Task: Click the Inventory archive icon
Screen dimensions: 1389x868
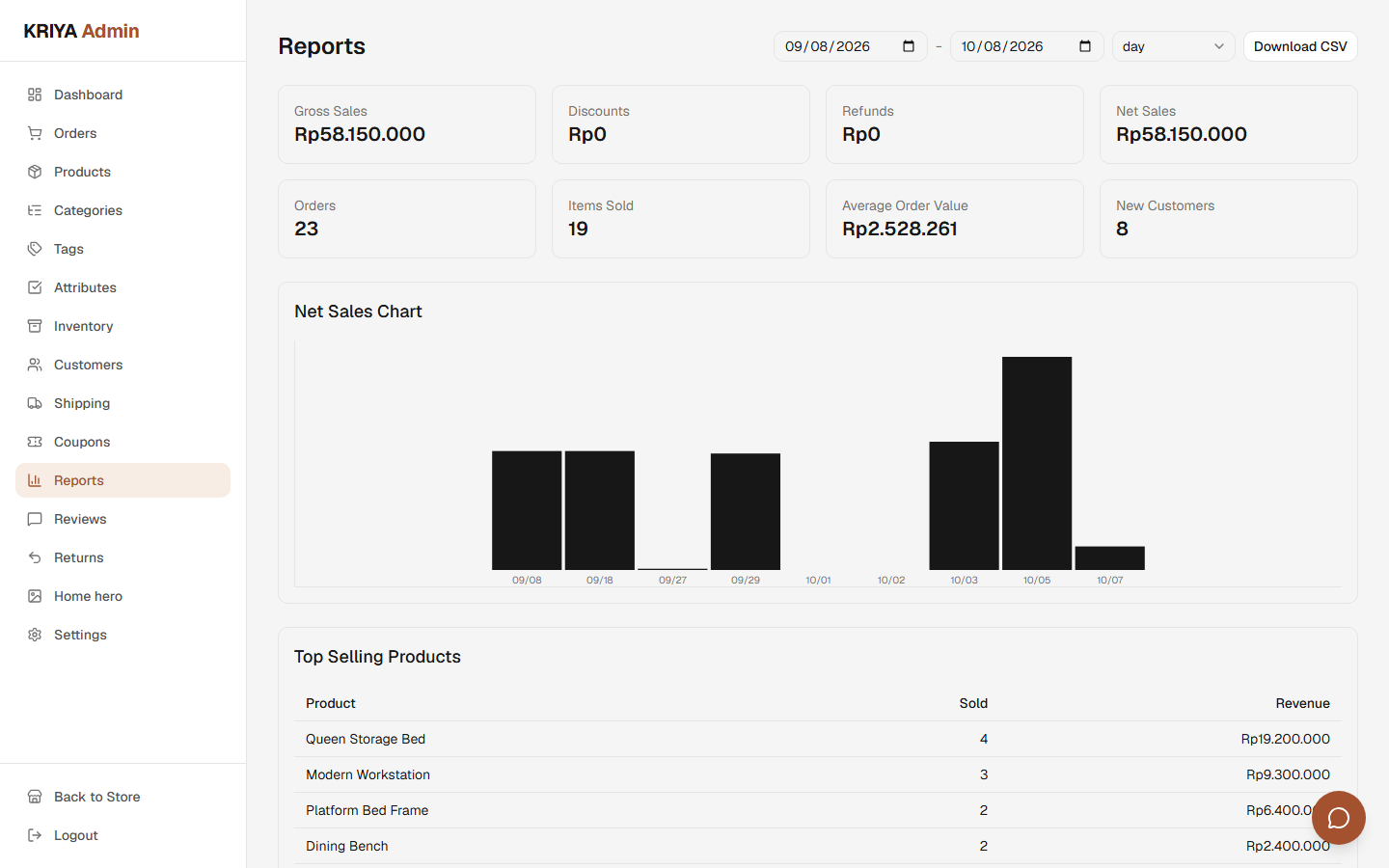Action: [35, 326]
